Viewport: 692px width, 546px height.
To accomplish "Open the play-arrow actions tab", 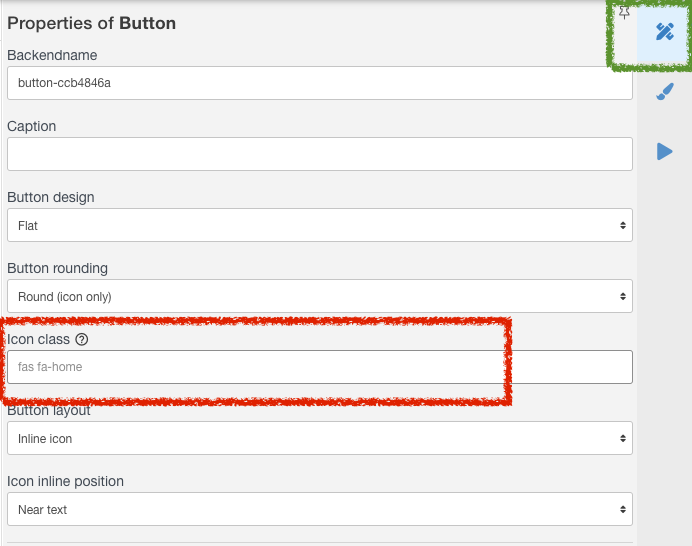I will (x=664, y=151).
